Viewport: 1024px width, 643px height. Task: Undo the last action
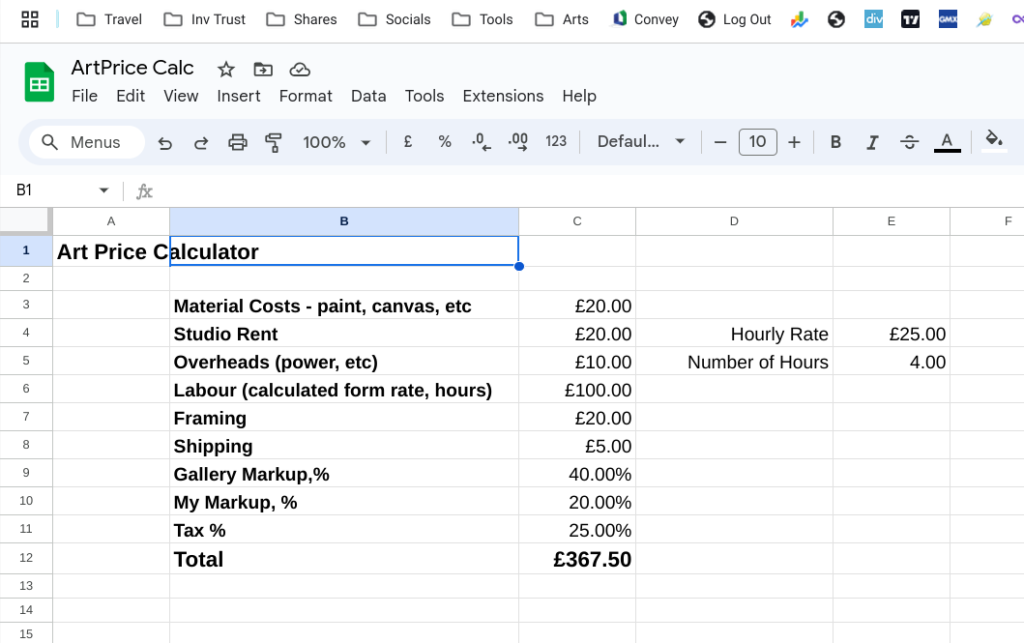[x=165, y=142]
